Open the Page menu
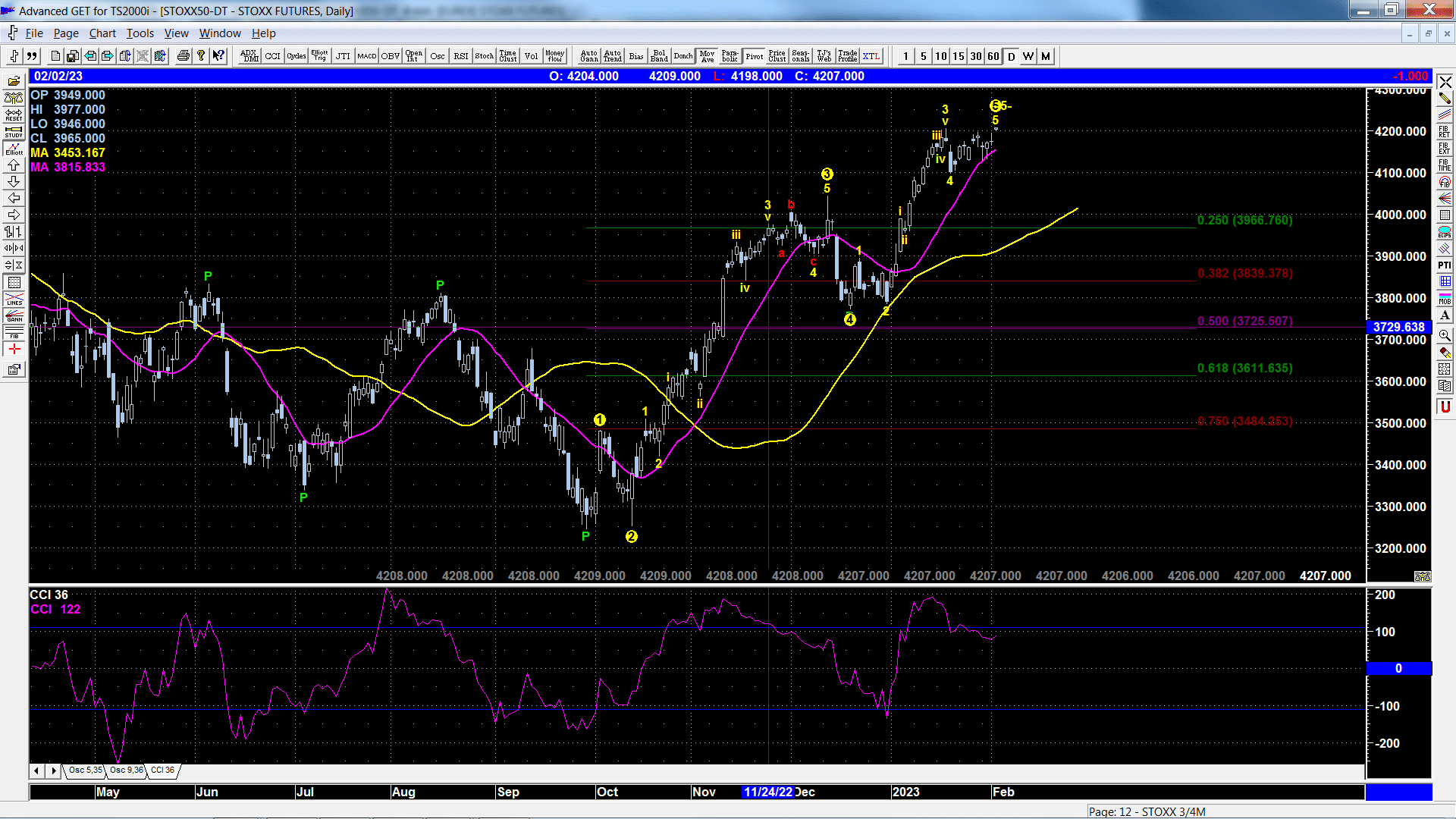 click(x=66, y=33)
